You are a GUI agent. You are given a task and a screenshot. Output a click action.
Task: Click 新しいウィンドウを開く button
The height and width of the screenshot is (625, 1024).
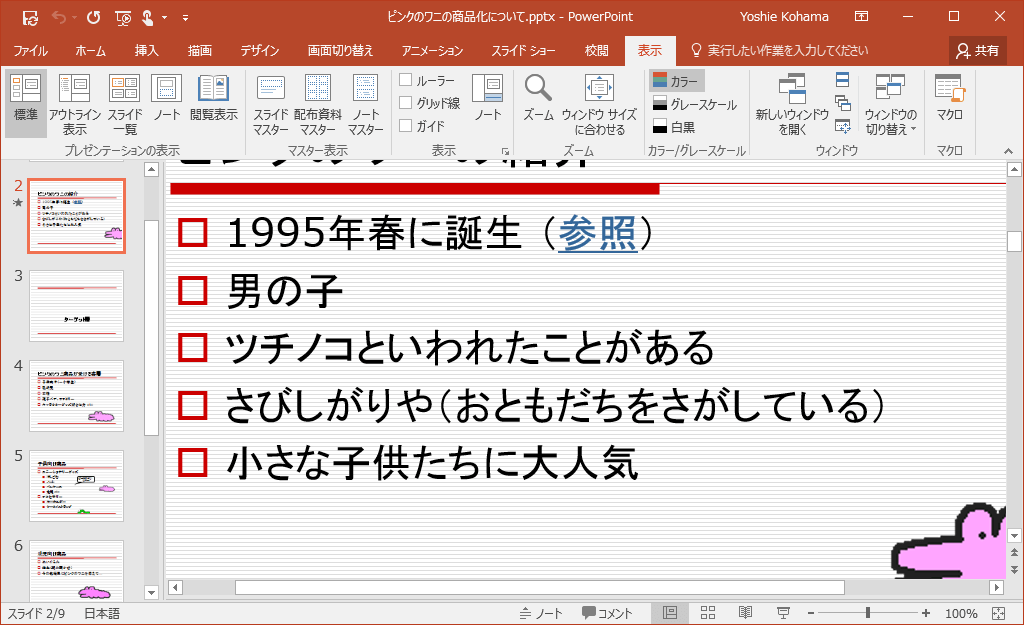click(792, 104)
